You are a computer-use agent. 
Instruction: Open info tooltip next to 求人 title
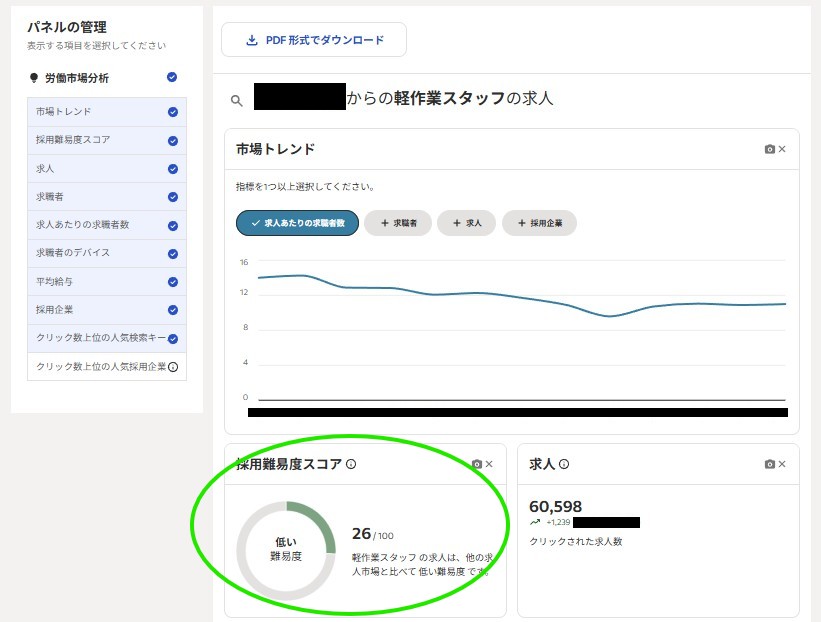click(564, 464)
